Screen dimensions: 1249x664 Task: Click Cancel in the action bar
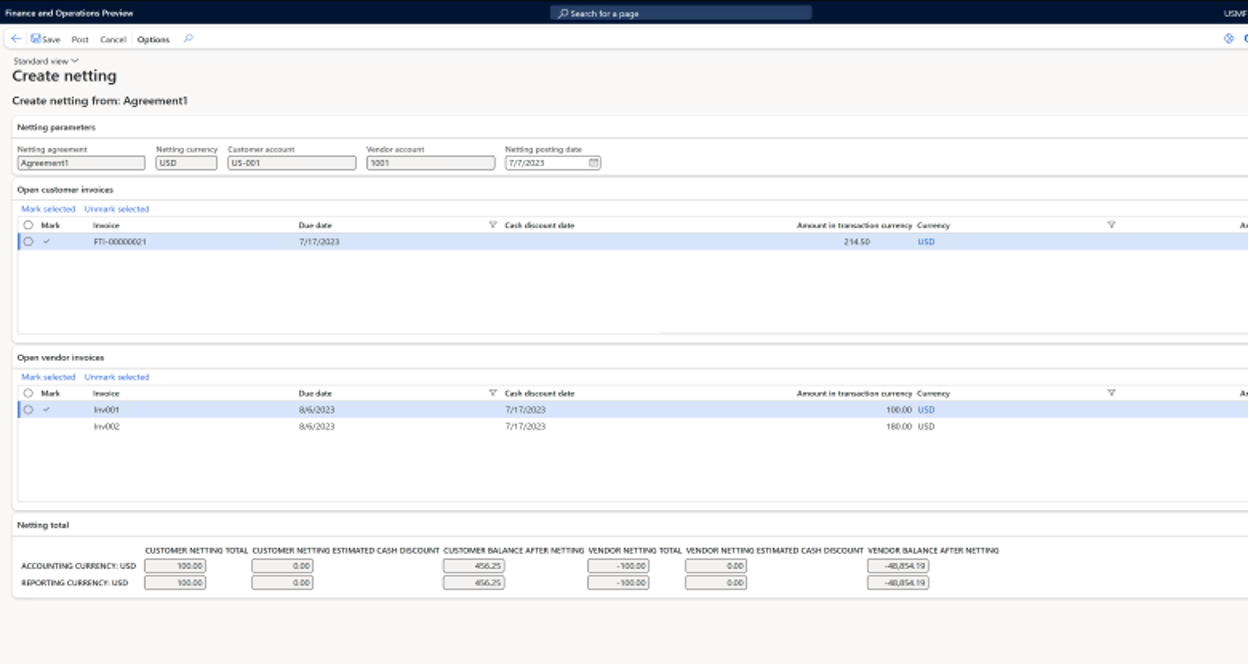(x=113, y=40)
